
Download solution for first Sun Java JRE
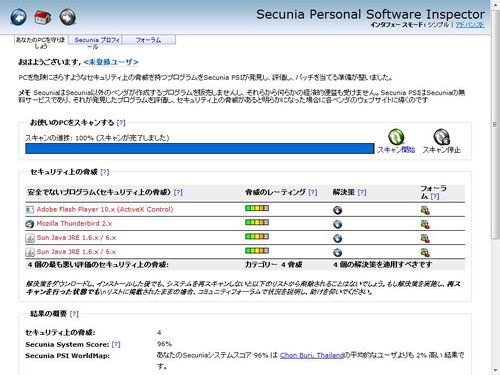pyautogui.click(x=337, y=238)
